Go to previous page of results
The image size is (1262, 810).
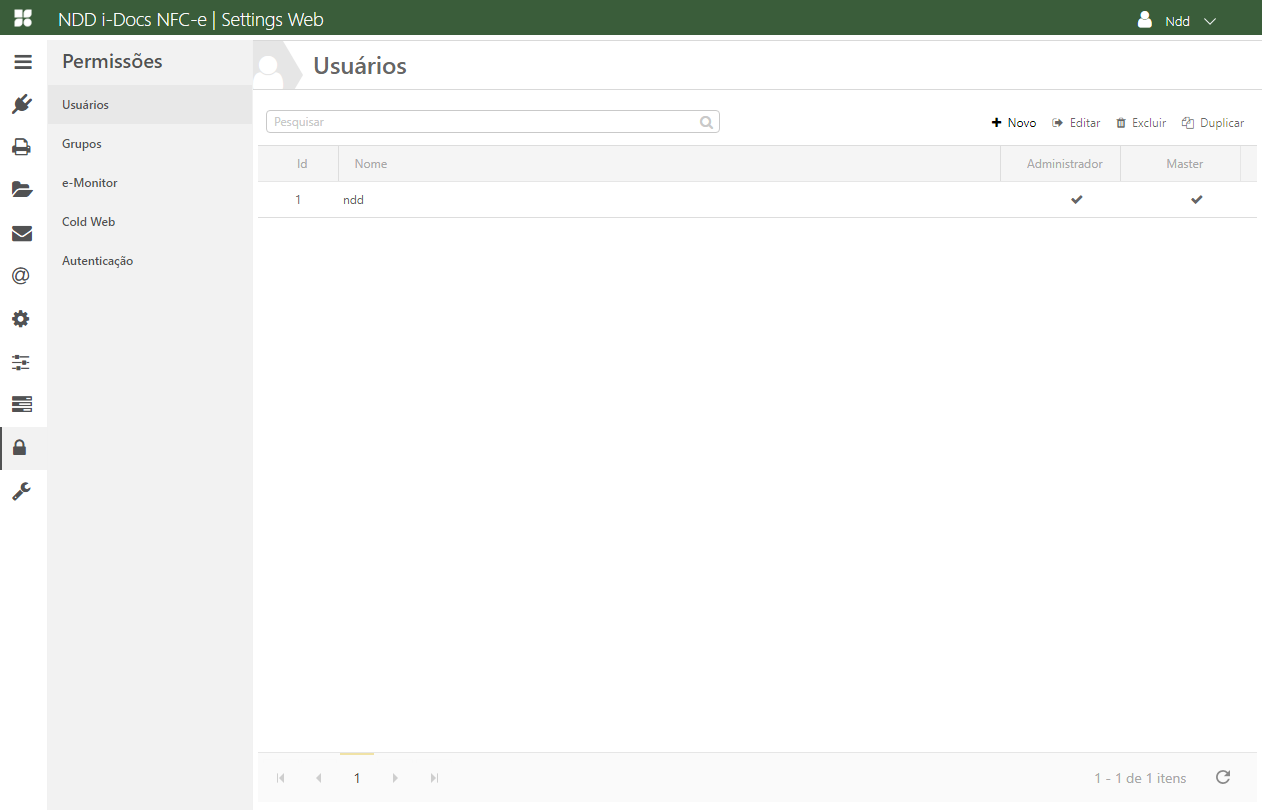tap(318, 778)
